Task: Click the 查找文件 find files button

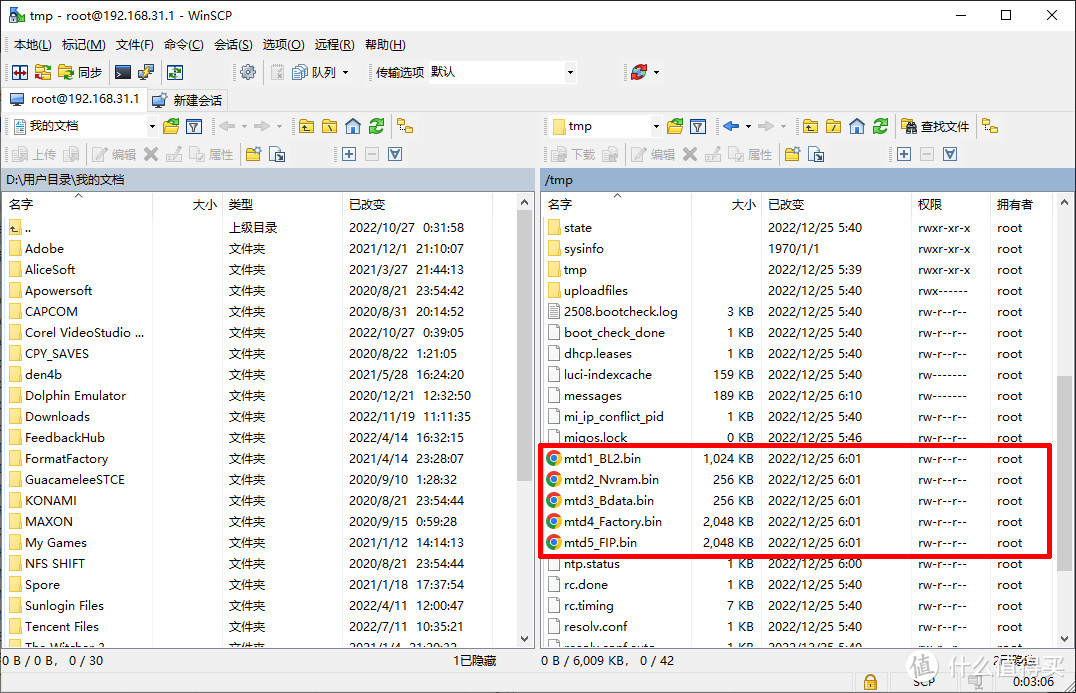Action: click(936, 126)
